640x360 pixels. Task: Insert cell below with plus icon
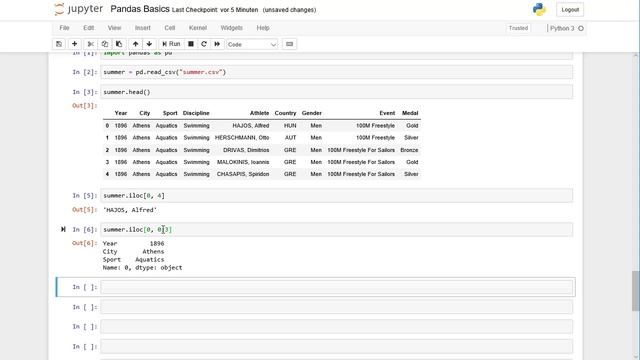click(x=74, y=44)
